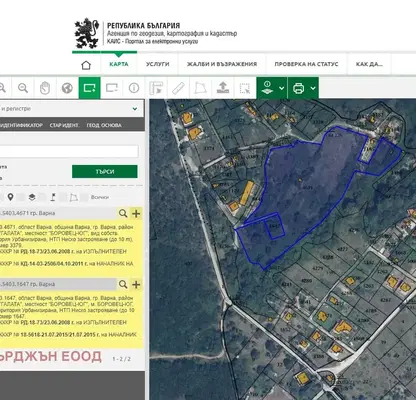Screen dimensions: 416x400
Task: Toggle the active add-to-selection rectangle tool
Action: (89, 88)
